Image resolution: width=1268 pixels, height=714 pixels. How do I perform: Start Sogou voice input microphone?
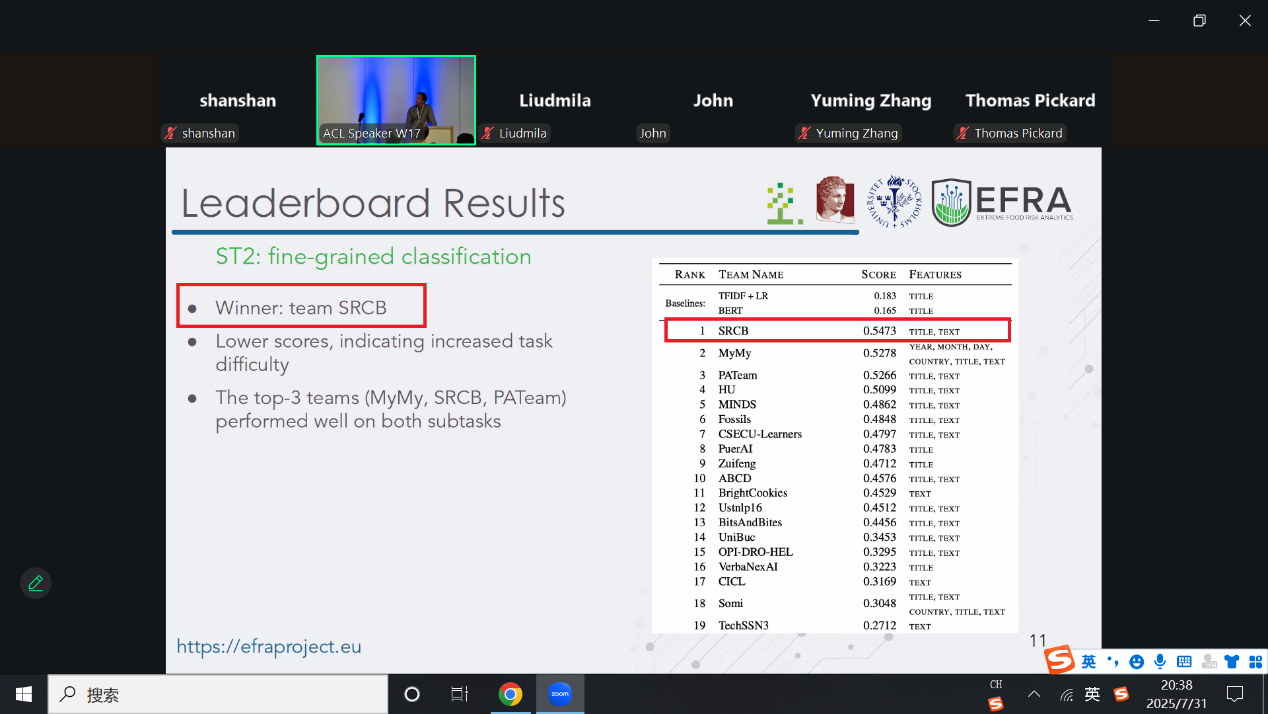click(x=1160, y=661)
